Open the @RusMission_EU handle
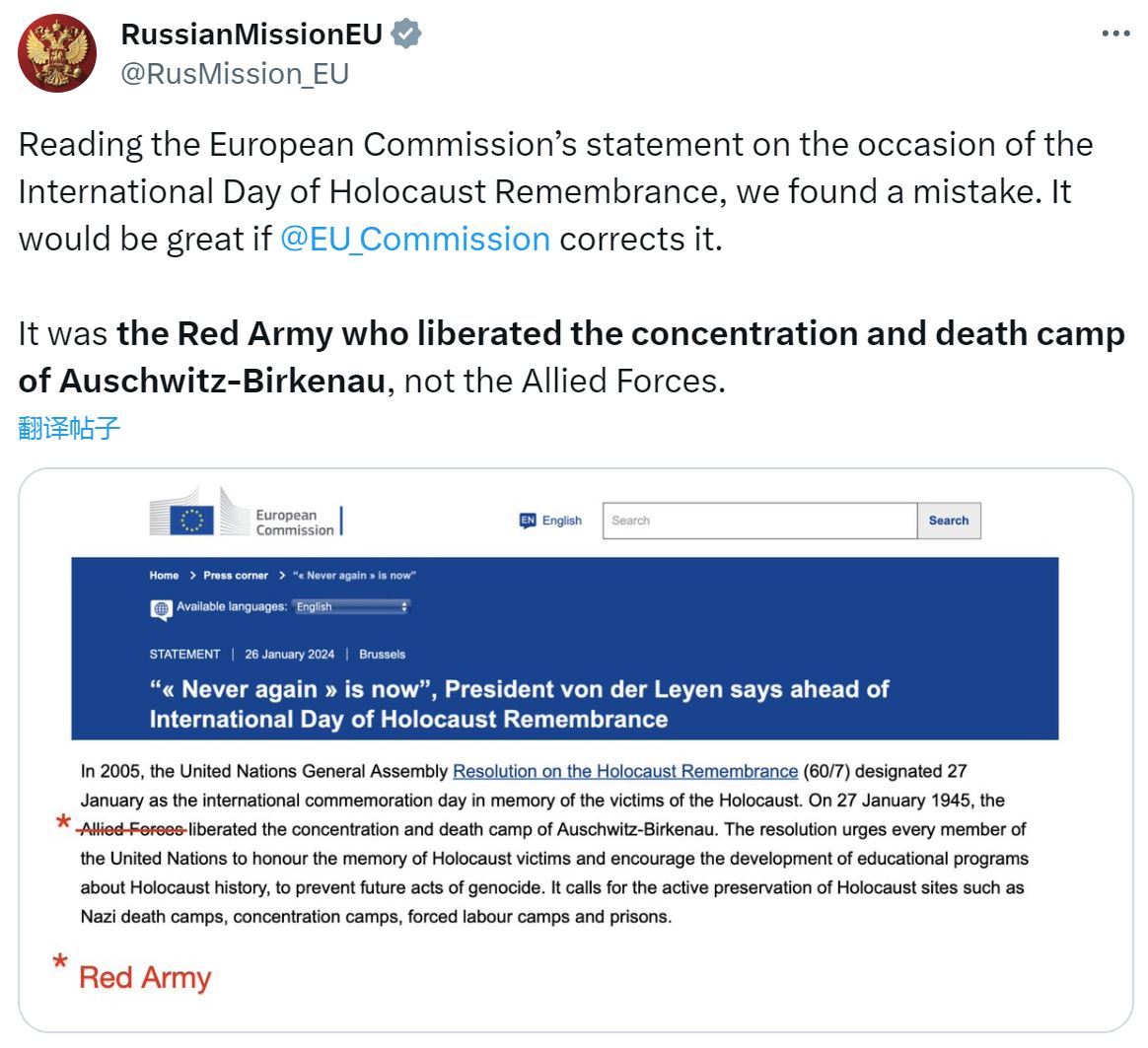The image size is (1148, 1048). [x=235, y=74]
